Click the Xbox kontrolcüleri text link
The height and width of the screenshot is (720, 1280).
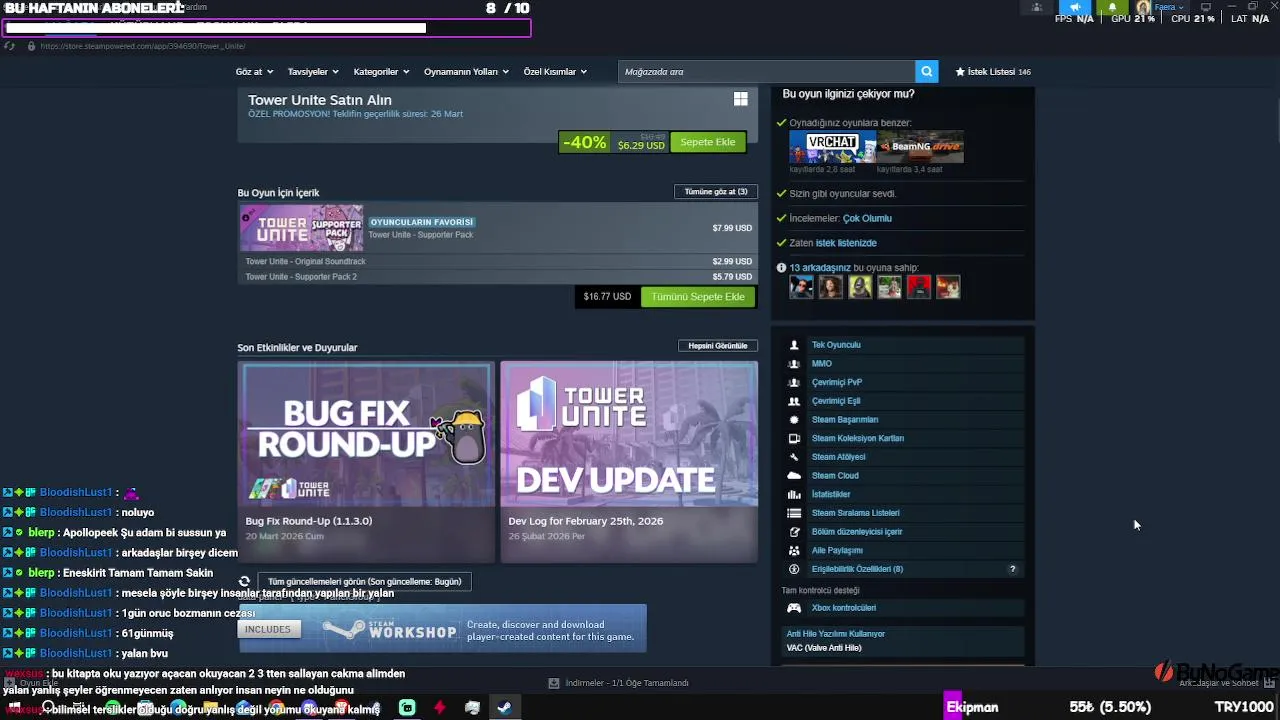(x=844, y=608)
